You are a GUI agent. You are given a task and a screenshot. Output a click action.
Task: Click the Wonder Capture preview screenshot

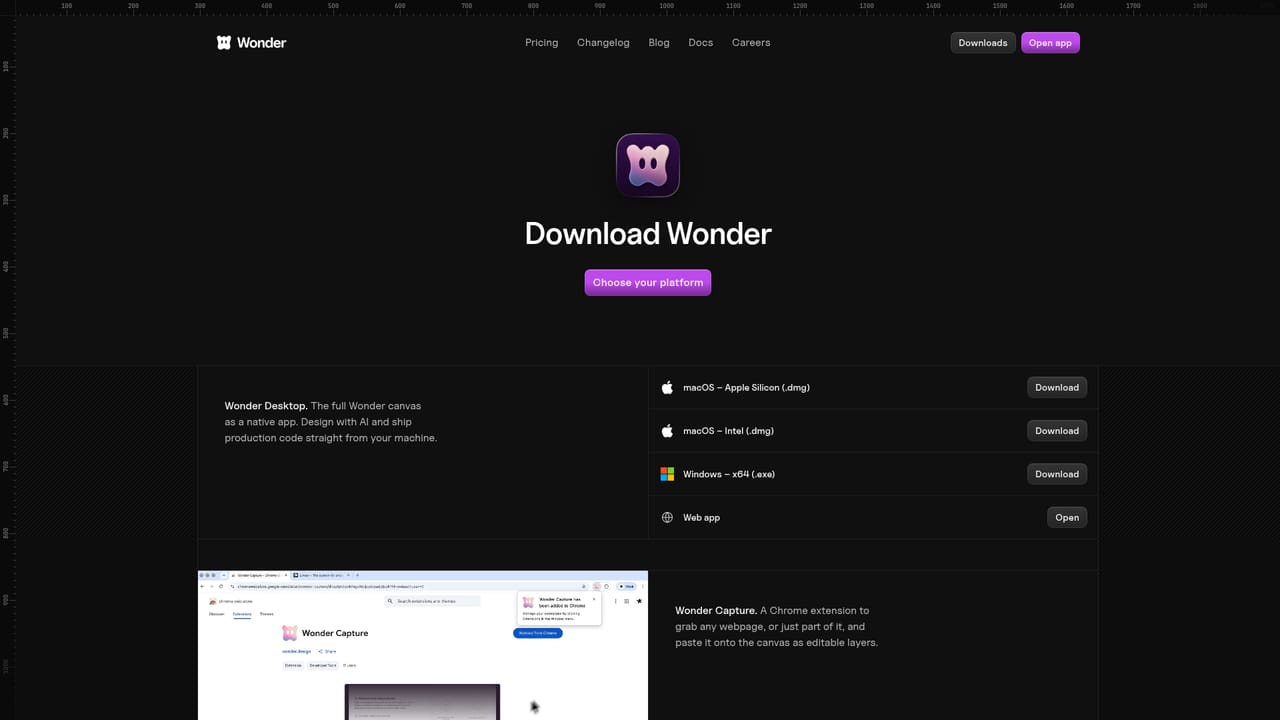(x=423, y=645)
